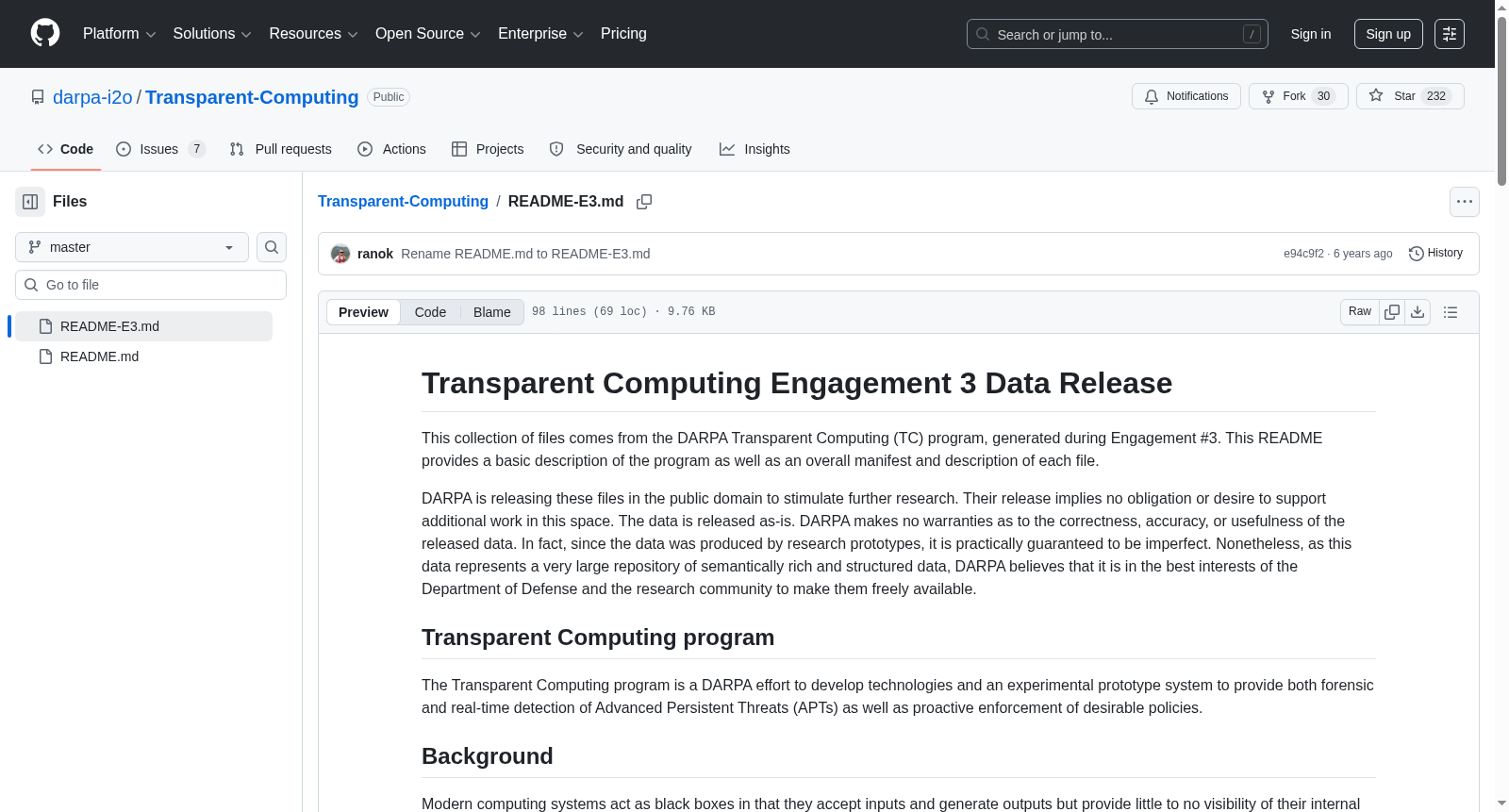Open the GitHub homepage logo
Screen dimensions: 1509x812
45,34
